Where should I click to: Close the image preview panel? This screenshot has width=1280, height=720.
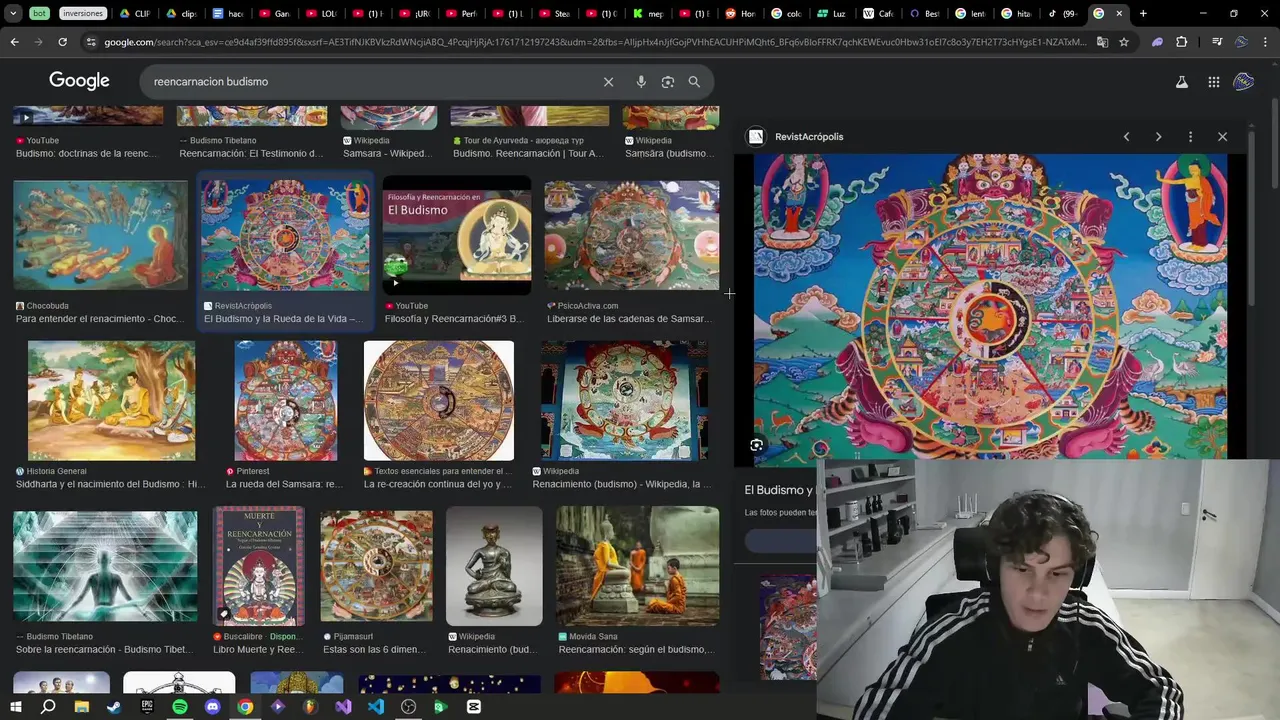tap(1222, 137)
